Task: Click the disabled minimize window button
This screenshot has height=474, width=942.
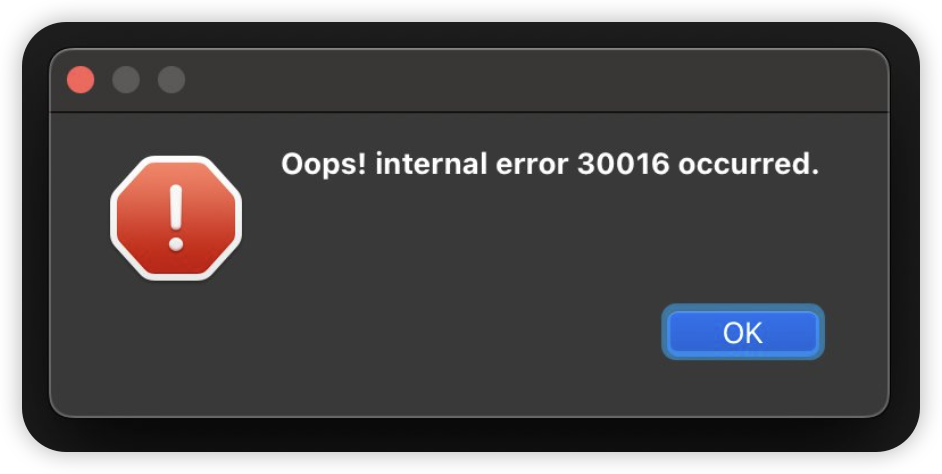Action: (126, 80)
